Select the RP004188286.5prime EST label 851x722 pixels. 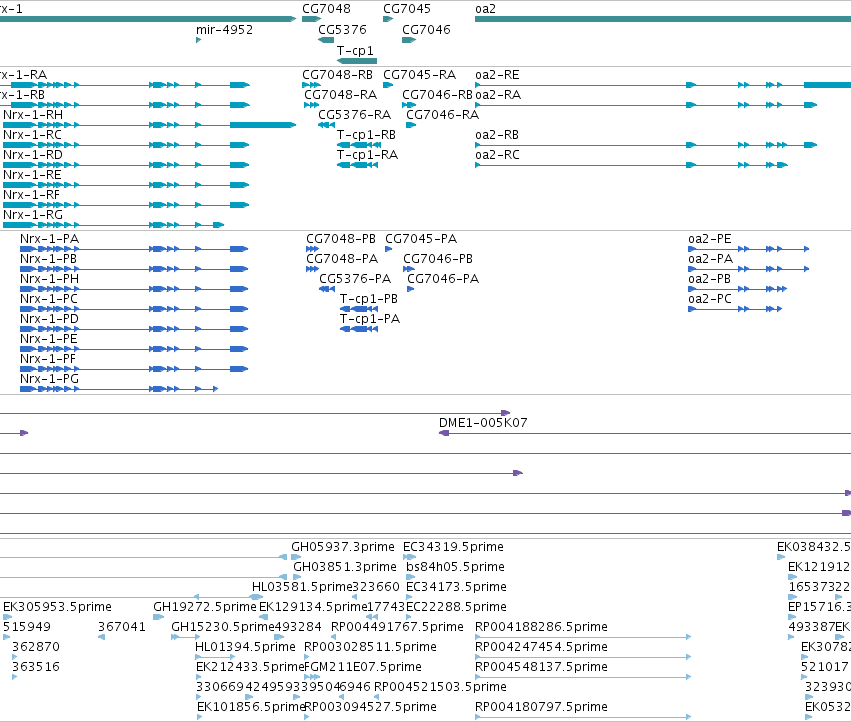541,626
